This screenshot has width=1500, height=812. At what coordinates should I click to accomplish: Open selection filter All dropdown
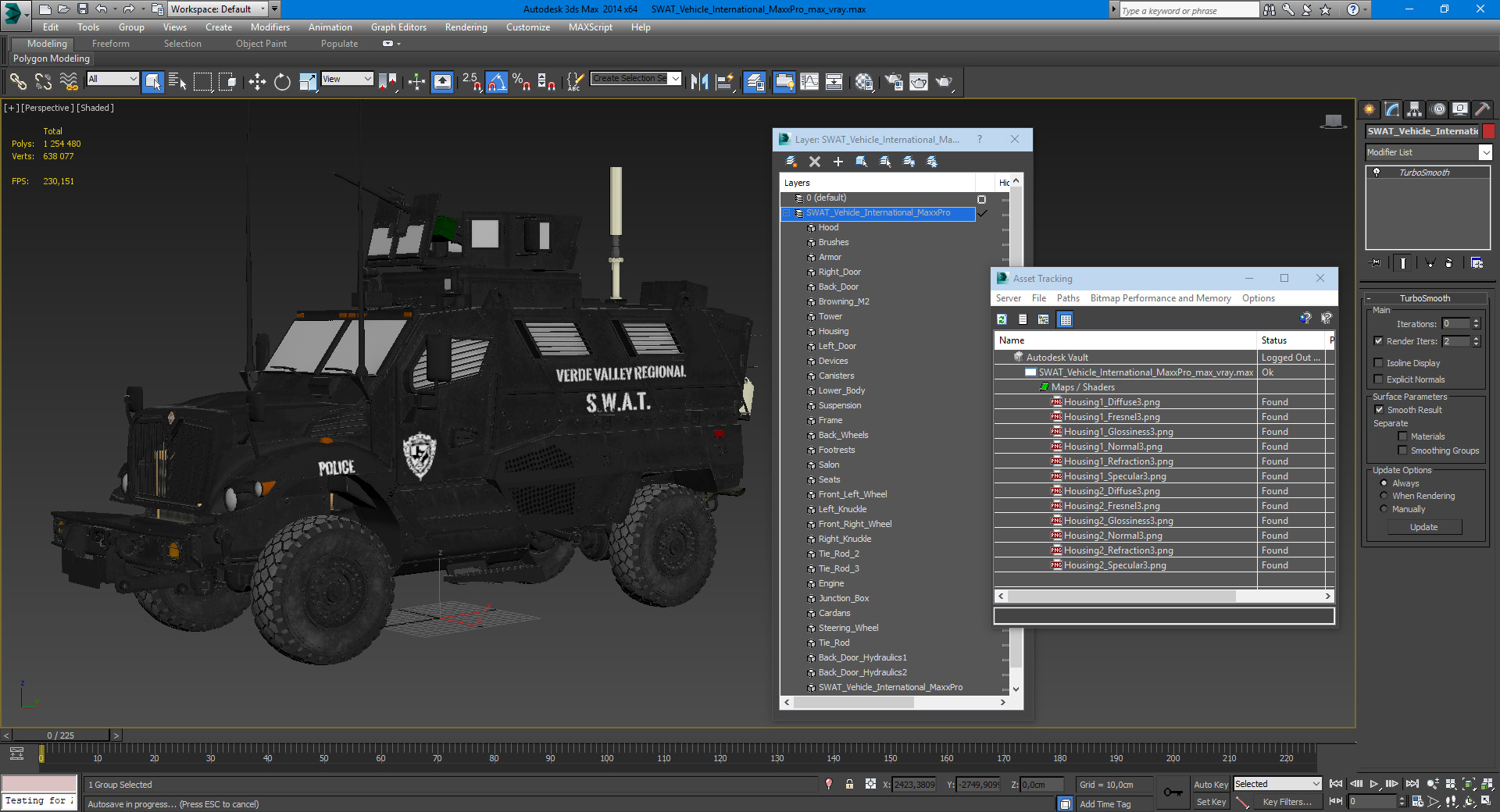(112, 79)
